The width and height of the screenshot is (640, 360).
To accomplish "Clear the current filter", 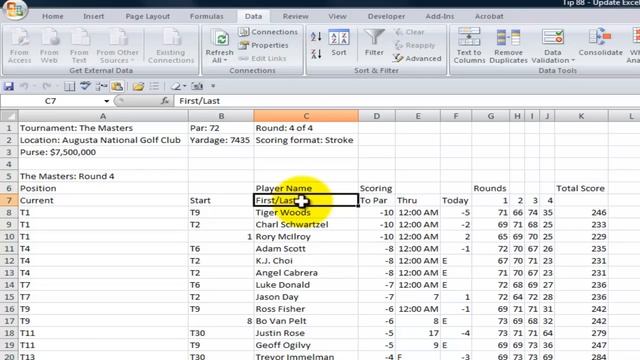I will tap(409, 32).
